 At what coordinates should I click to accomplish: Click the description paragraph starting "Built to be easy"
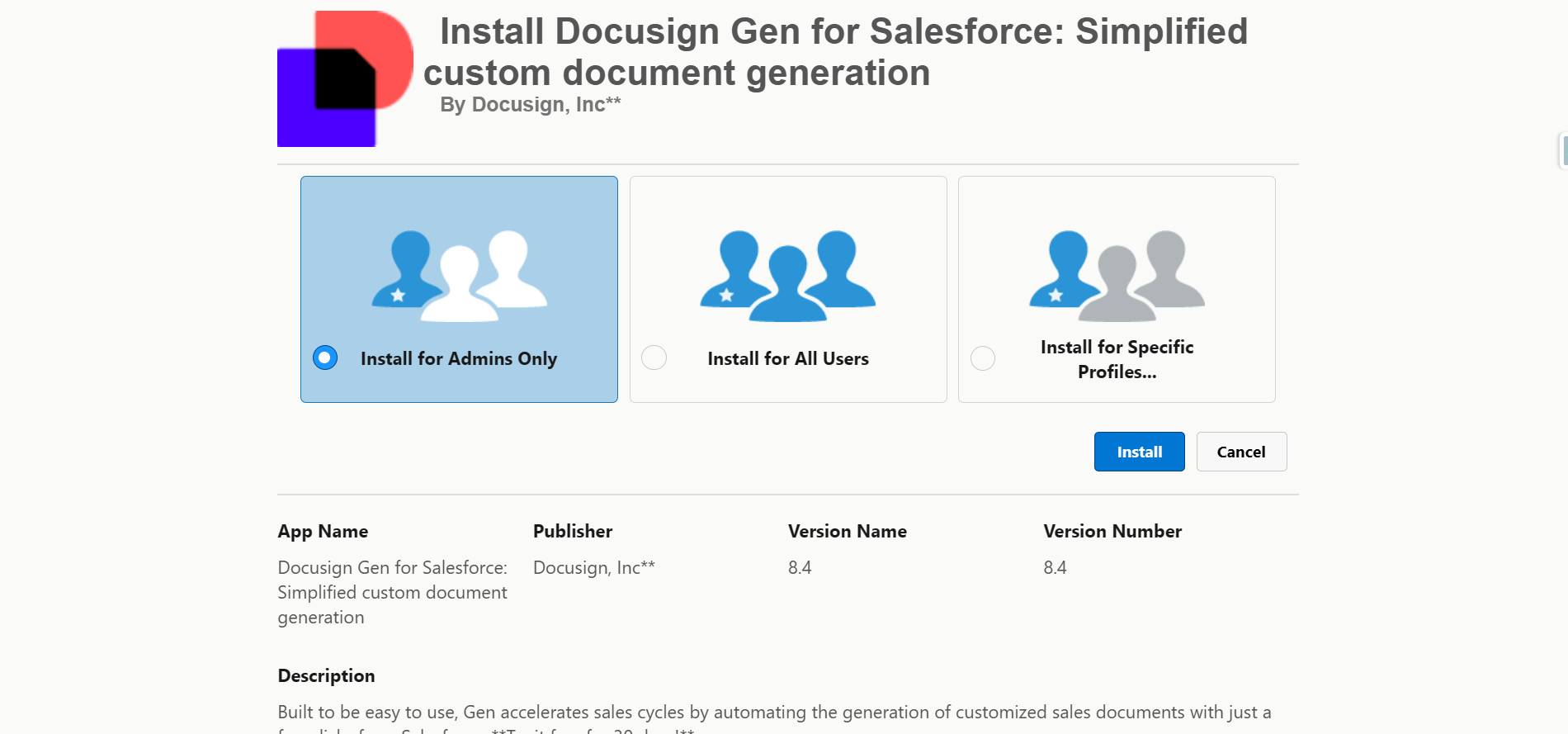(x=774, y=717)
